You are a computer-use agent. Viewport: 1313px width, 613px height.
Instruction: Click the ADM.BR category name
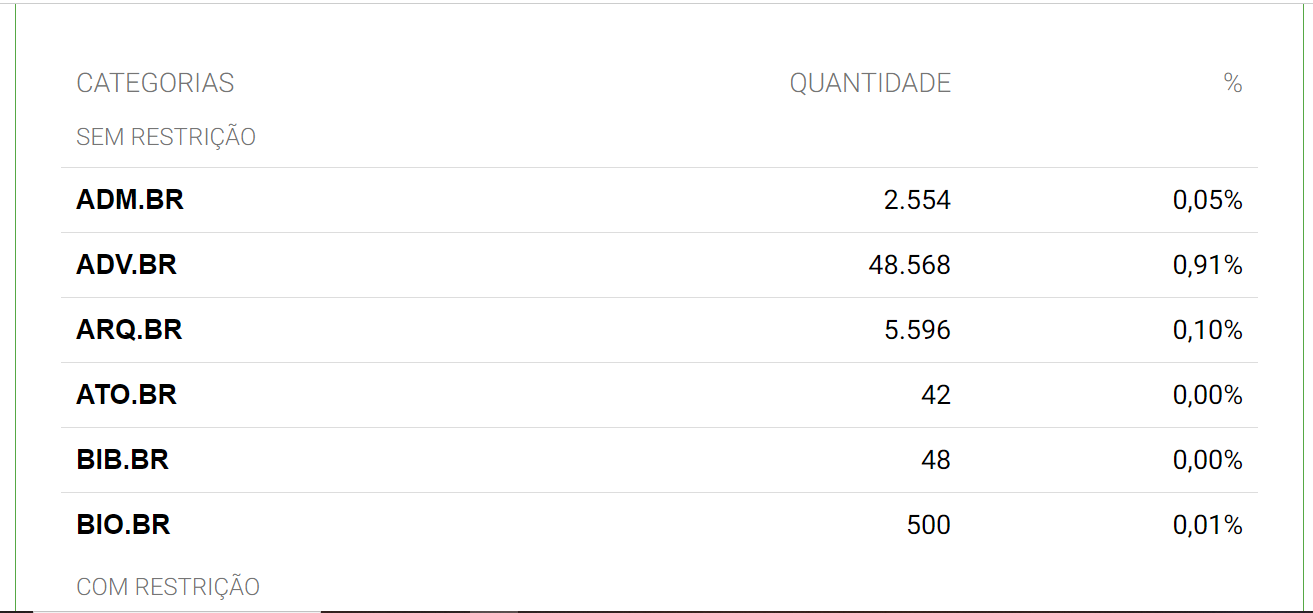click(x=130, y=200)
